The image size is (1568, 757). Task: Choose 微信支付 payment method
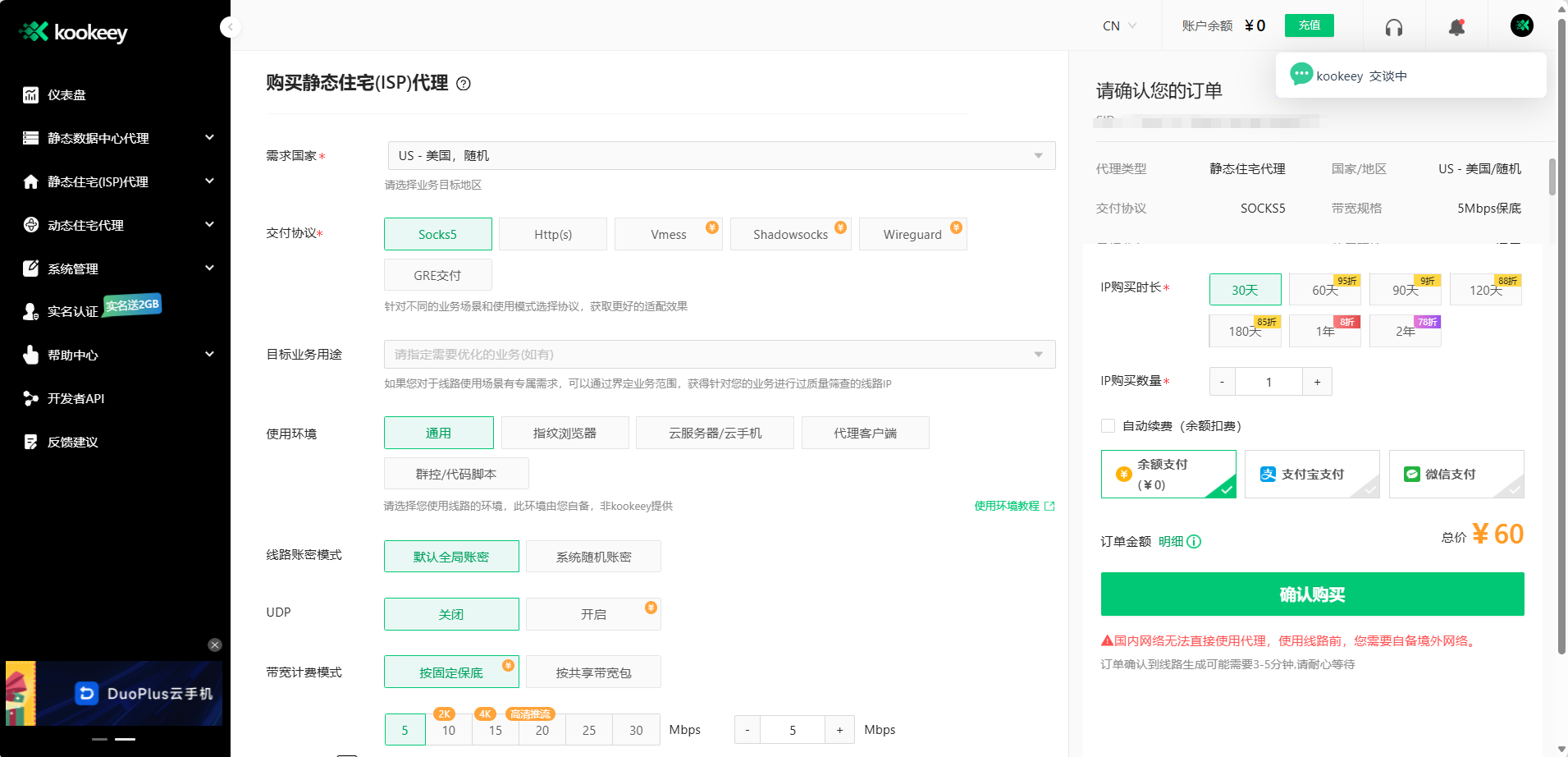coord(1456,475)
